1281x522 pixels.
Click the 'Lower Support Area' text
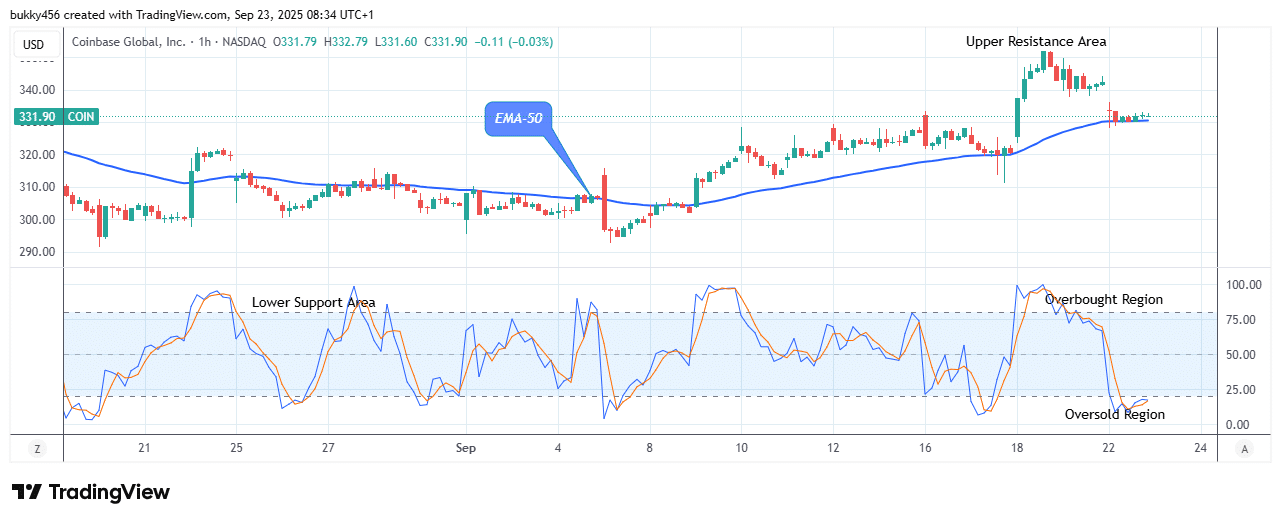click(314, 301)
